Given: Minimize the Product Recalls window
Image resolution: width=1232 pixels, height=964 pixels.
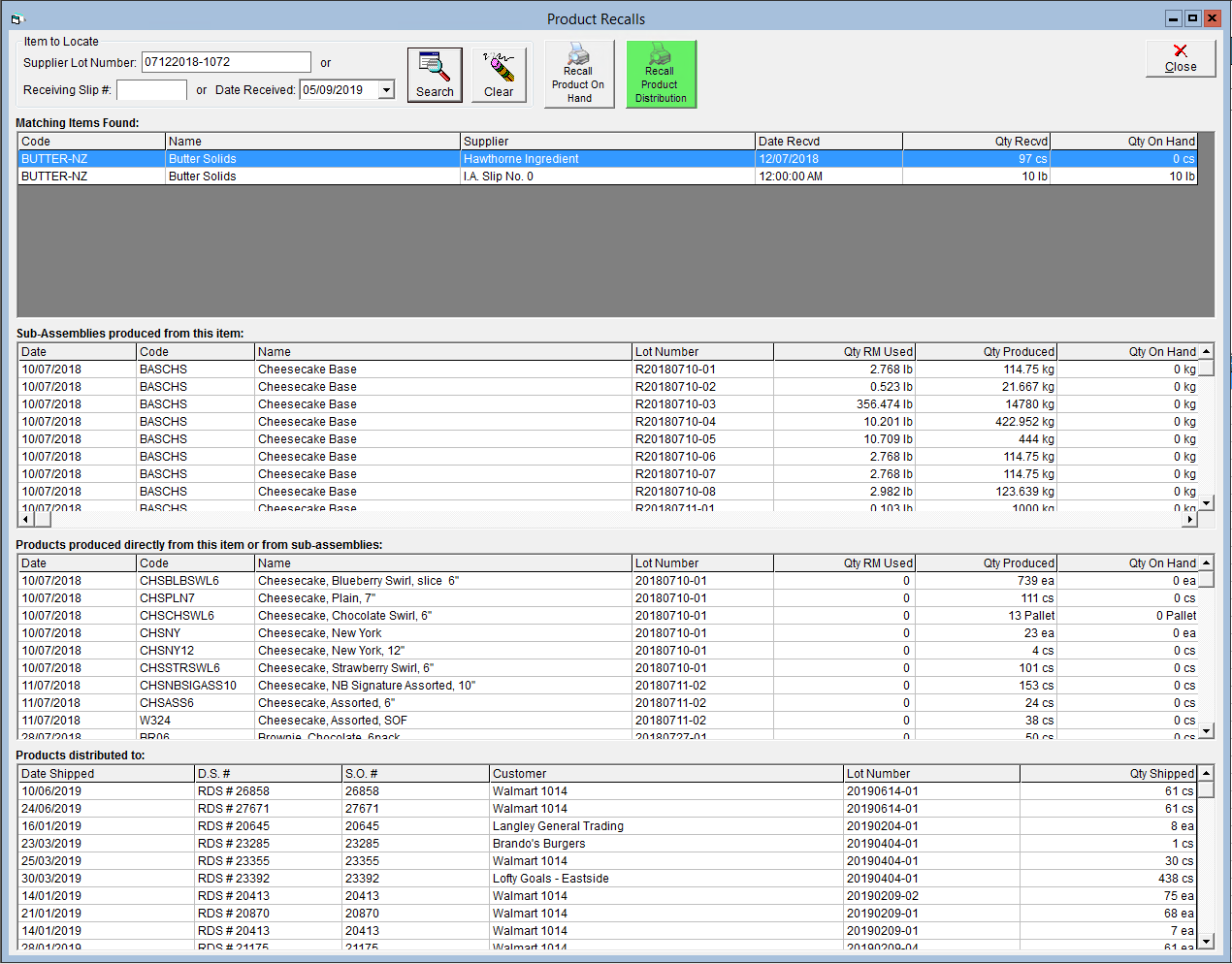Looking at the screenshot, I should (1173, 18).
